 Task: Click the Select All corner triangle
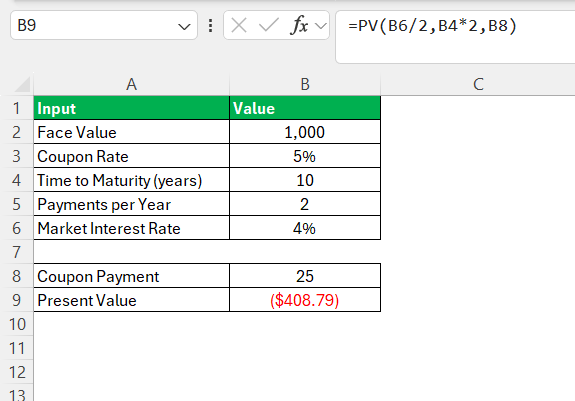pos(23,85)
